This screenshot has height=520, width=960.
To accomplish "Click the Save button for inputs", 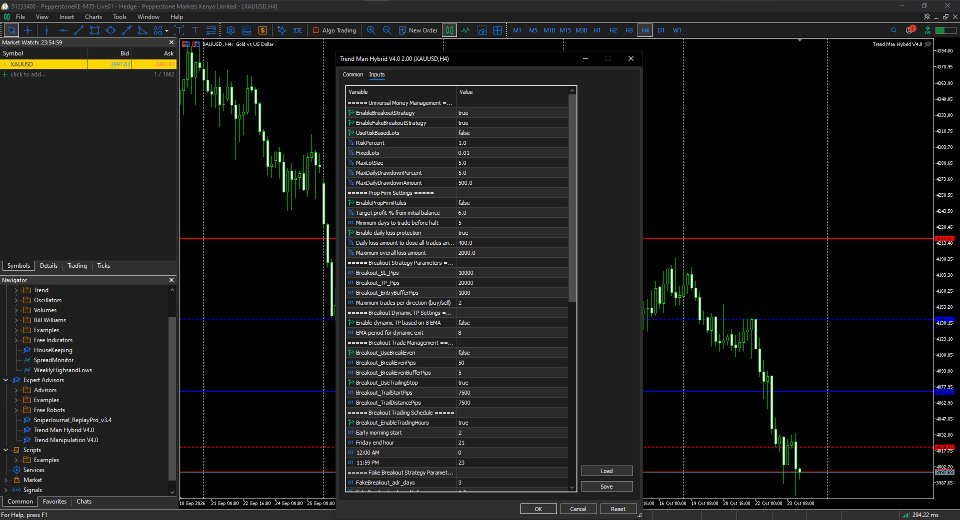I will click(x=607, y=486).
